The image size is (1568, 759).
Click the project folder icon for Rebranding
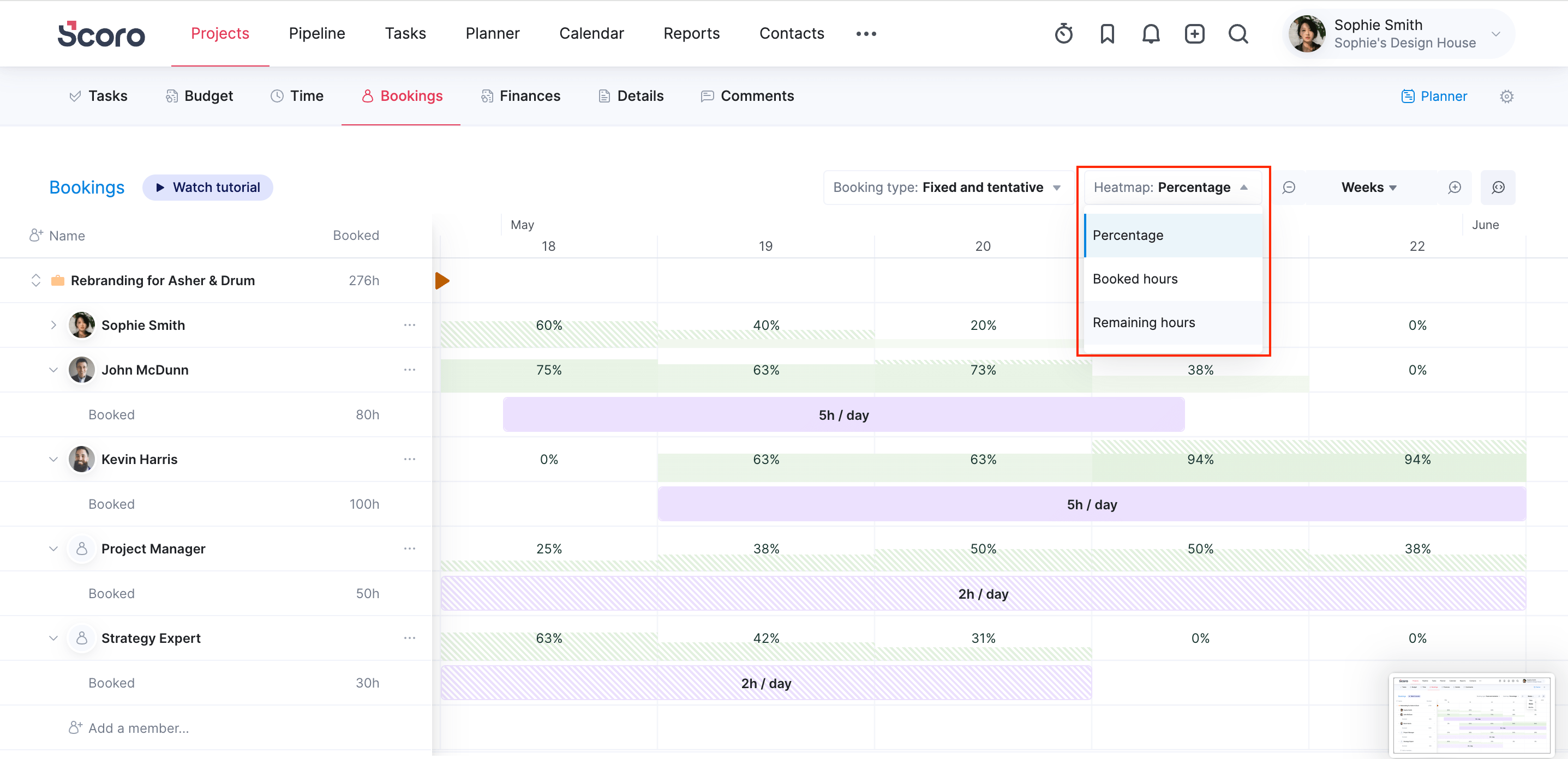point(58,280)
